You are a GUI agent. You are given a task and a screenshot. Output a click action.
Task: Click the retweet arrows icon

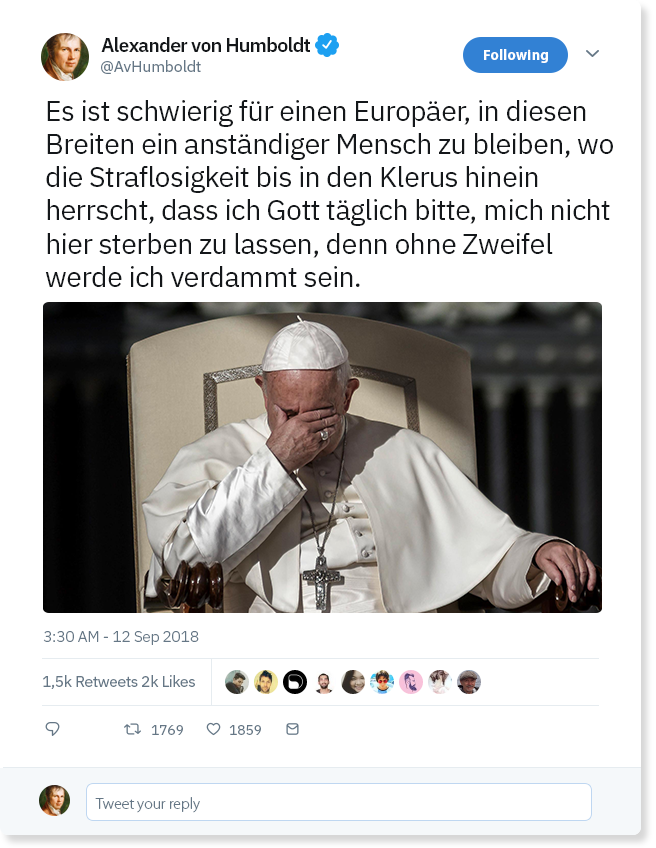[132, 729]
